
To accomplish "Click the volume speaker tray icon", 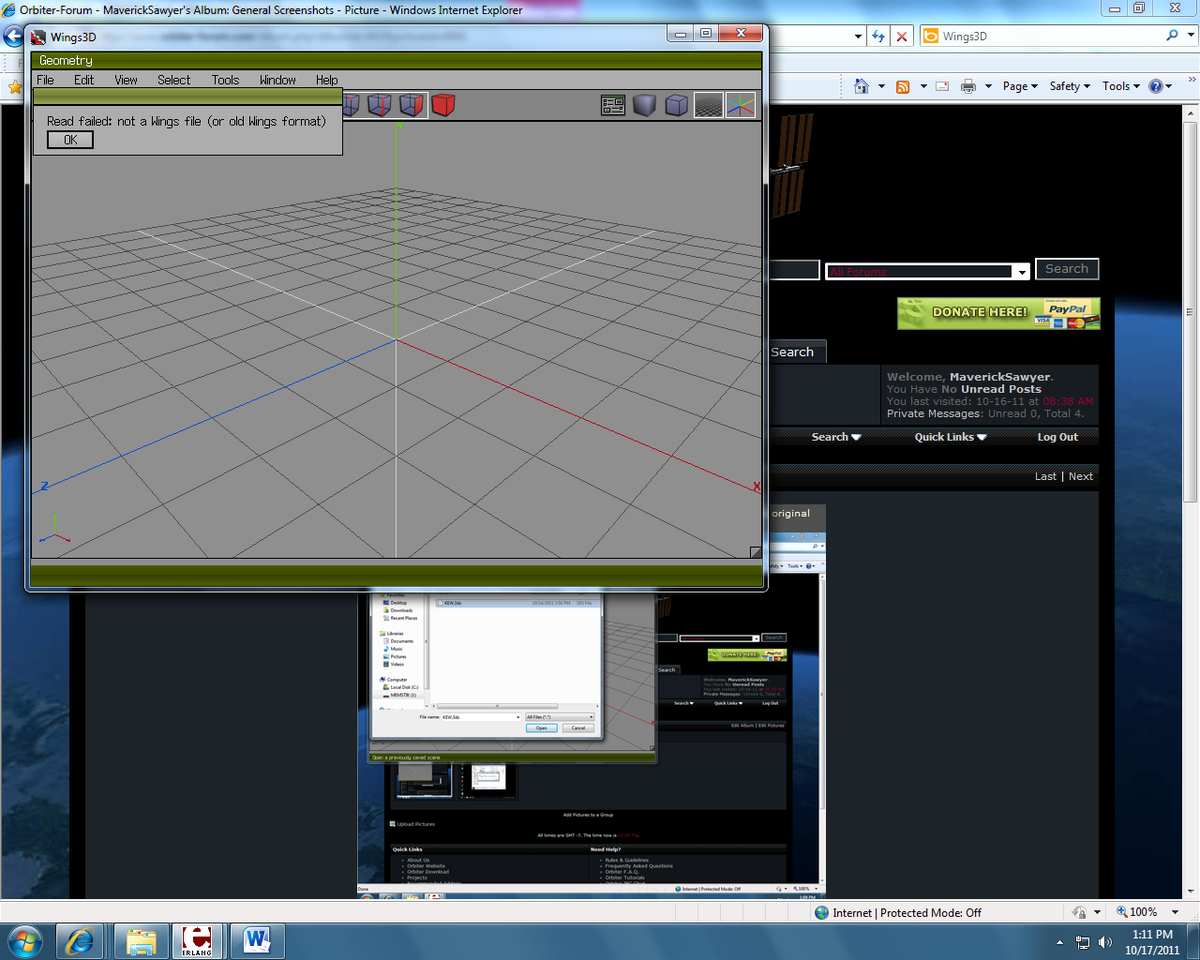I will 1105,942.
